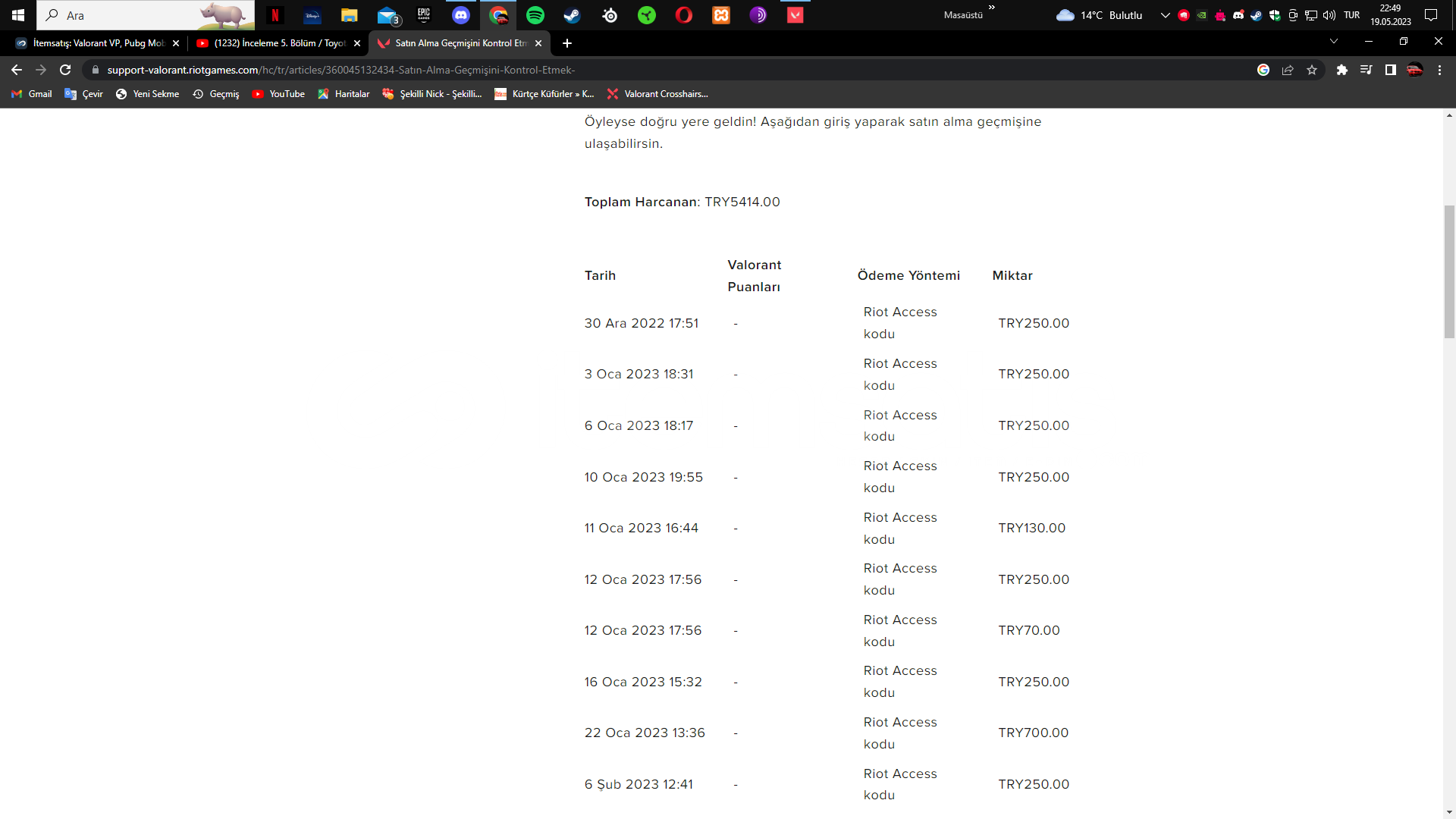1456x819 pixels.
Task: Launch Epic Games Launcher from the taskbar
Action: [x=424, y=15]
